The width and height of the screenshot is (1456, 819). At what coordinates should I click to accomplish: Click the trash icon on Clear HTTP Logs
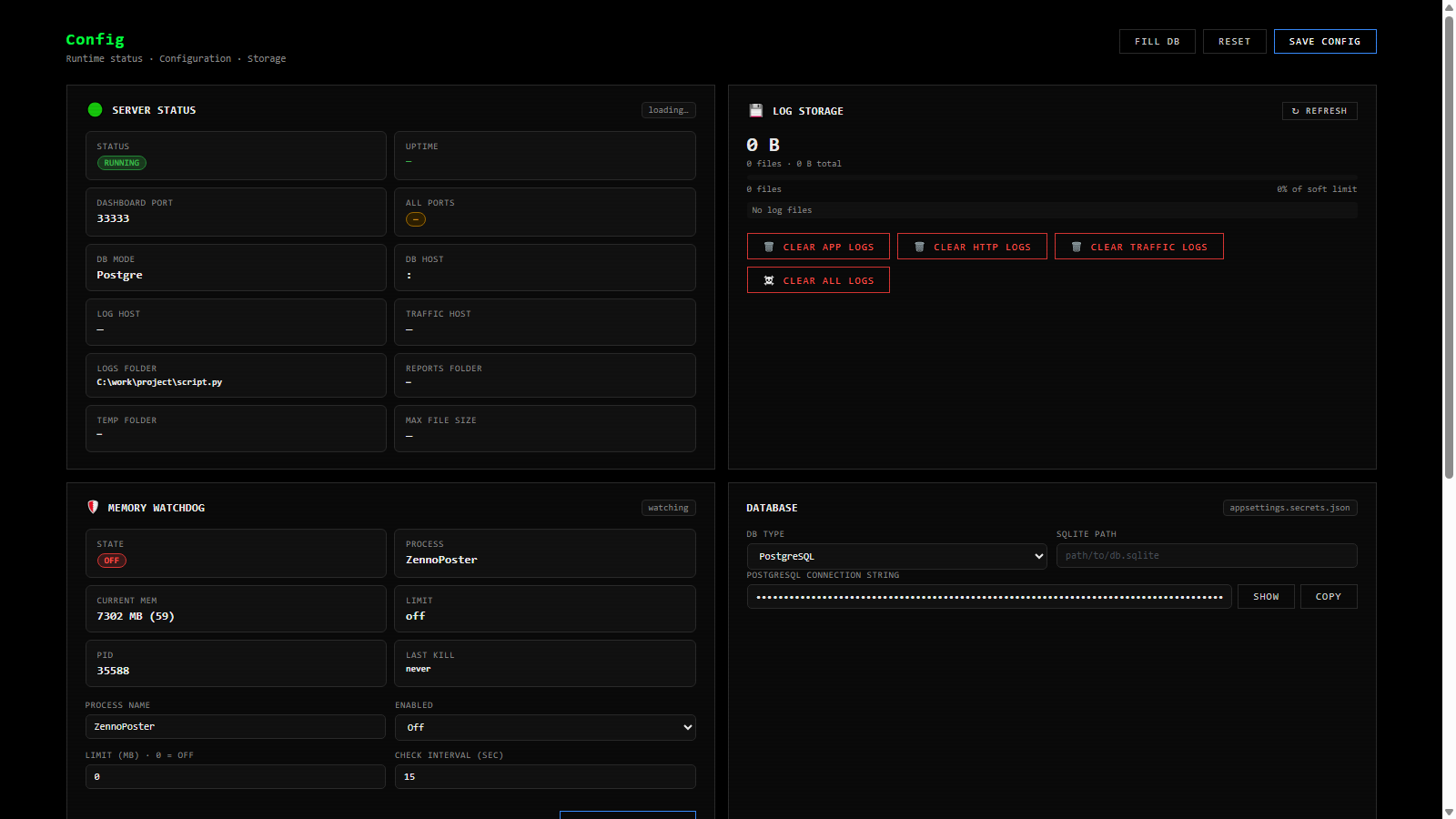pos(919,247)
